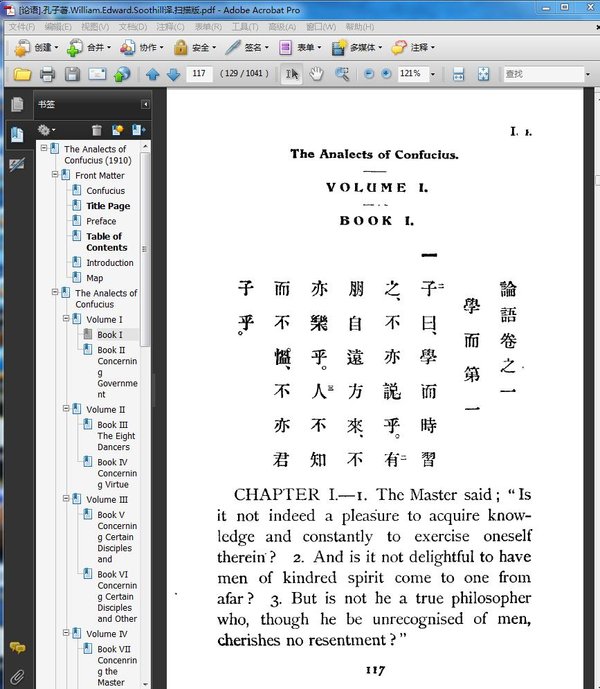Select the Marquee Zoom tool
600x689 pixels.
point(342,73)
